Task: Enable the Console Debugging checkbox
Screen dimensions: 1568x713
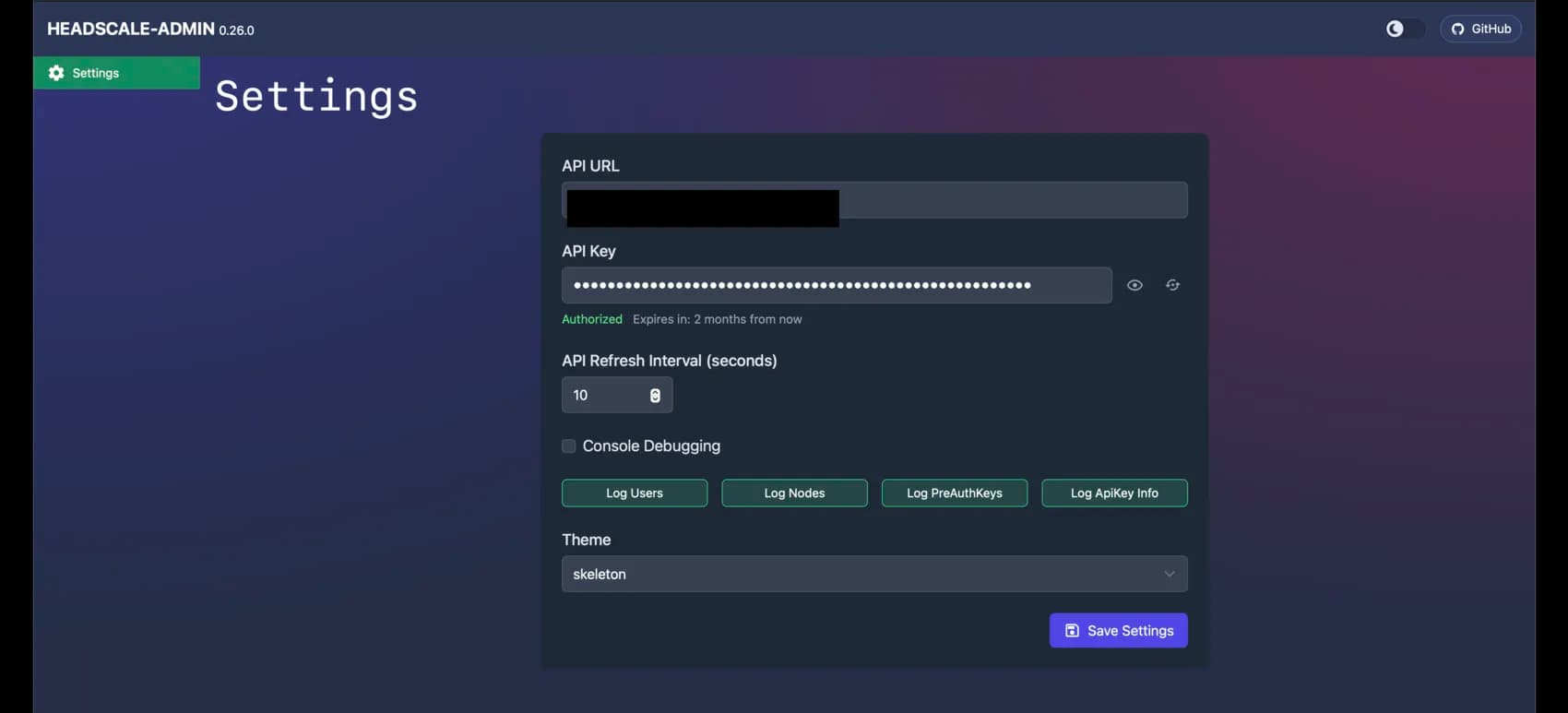Action: pyautogui.click(x=569, y=446)
